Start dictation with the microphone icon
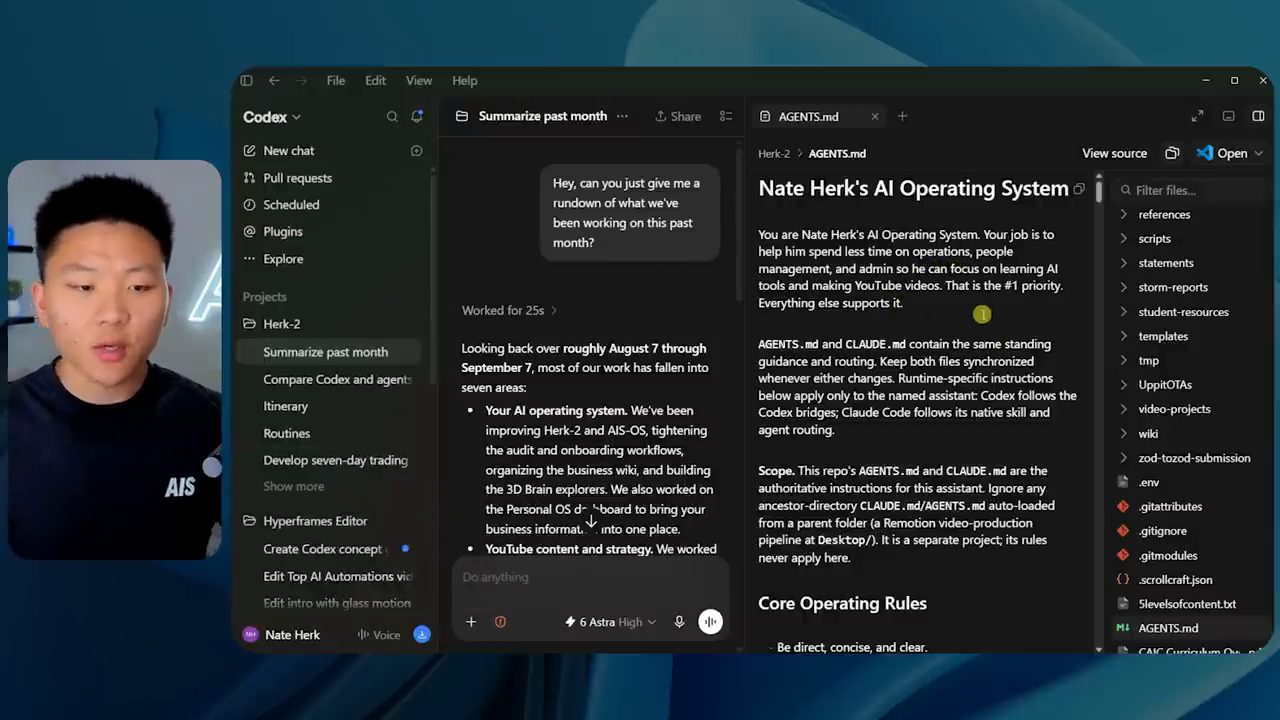Image resolution: width=1280 pixels, height=720 pixels. (679, 622)
